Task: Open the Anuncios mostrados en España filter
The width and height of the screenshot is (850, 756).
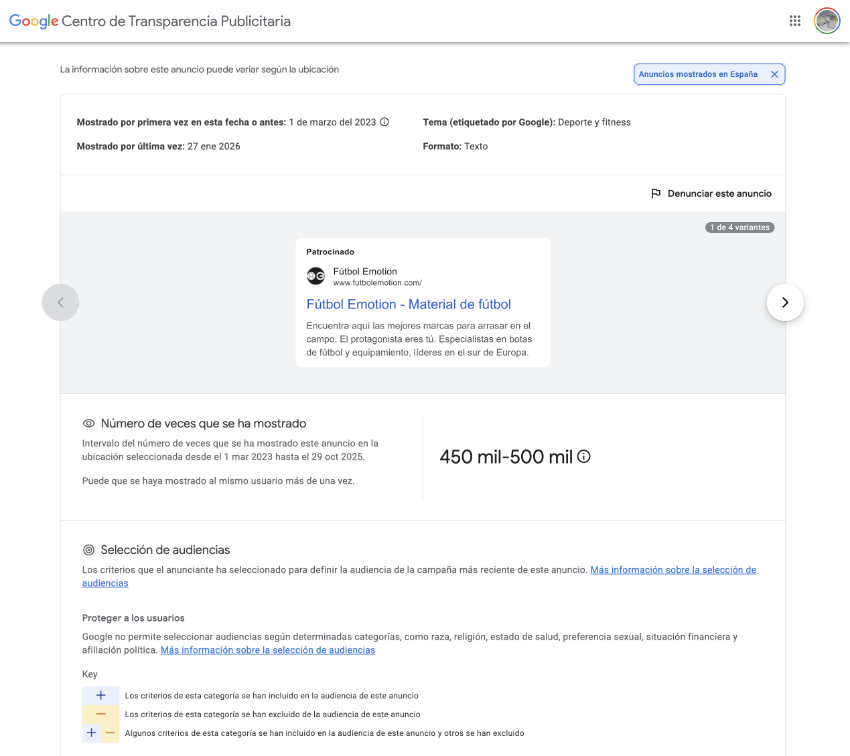Action: click(x=698, y=74)
